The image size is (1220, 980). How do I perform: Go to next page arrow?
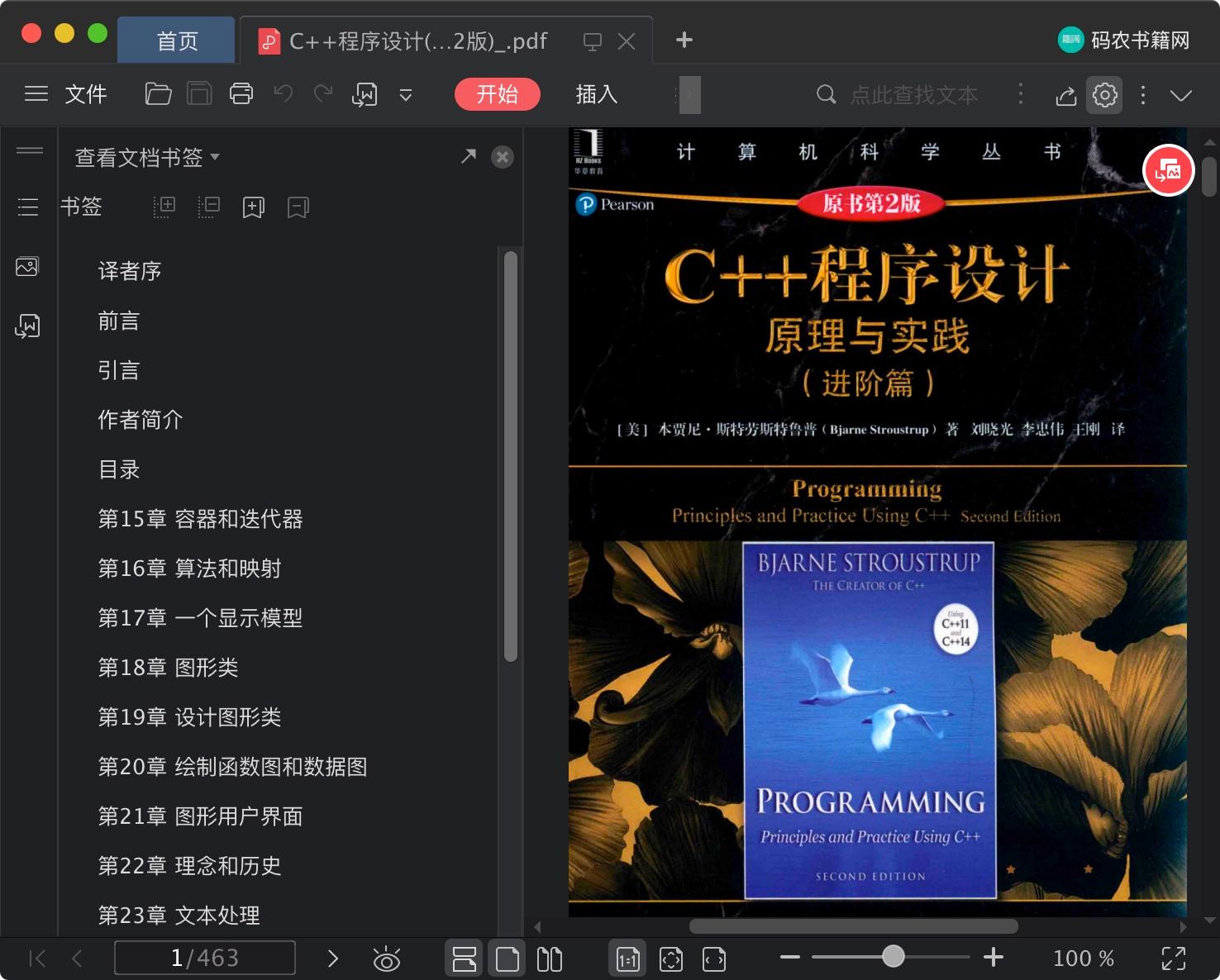coord(333,959)
